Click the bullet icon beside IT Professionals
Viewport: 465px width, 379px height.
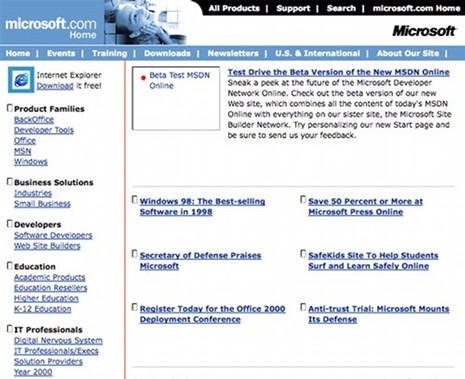(10, 329)
